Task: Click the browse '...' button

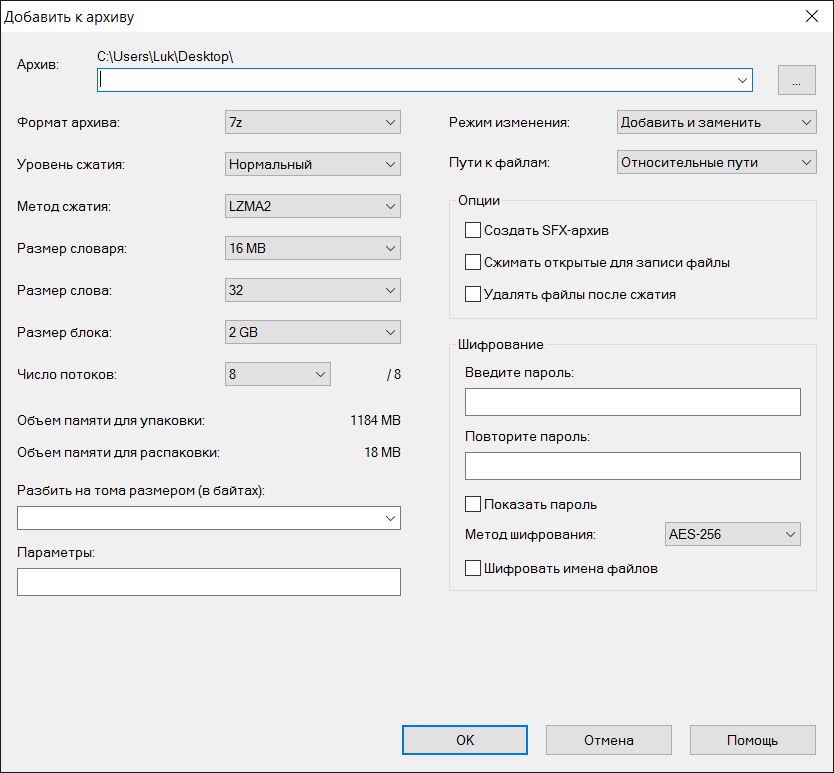Action: (796, 80)
